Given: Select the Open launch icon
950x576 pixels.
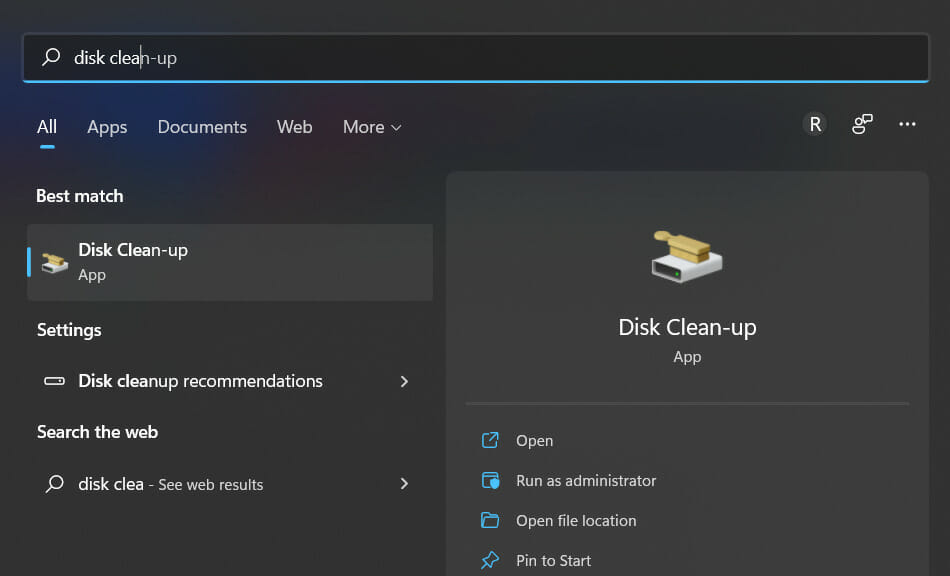Looking at the screenshot, I should point(490,440).
